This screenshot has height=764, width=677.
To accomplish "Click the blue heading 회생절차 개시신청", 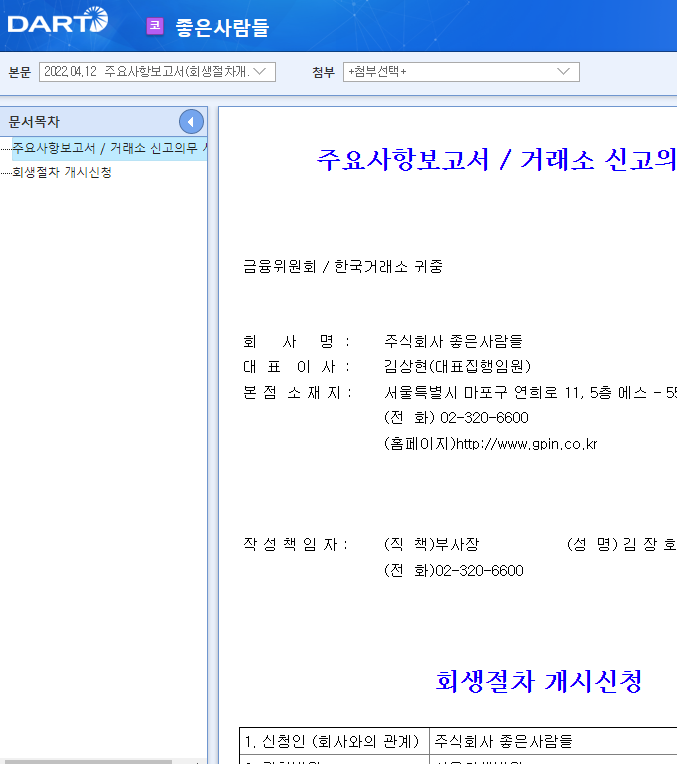I will pyautogui.click(x=539, y=681).
